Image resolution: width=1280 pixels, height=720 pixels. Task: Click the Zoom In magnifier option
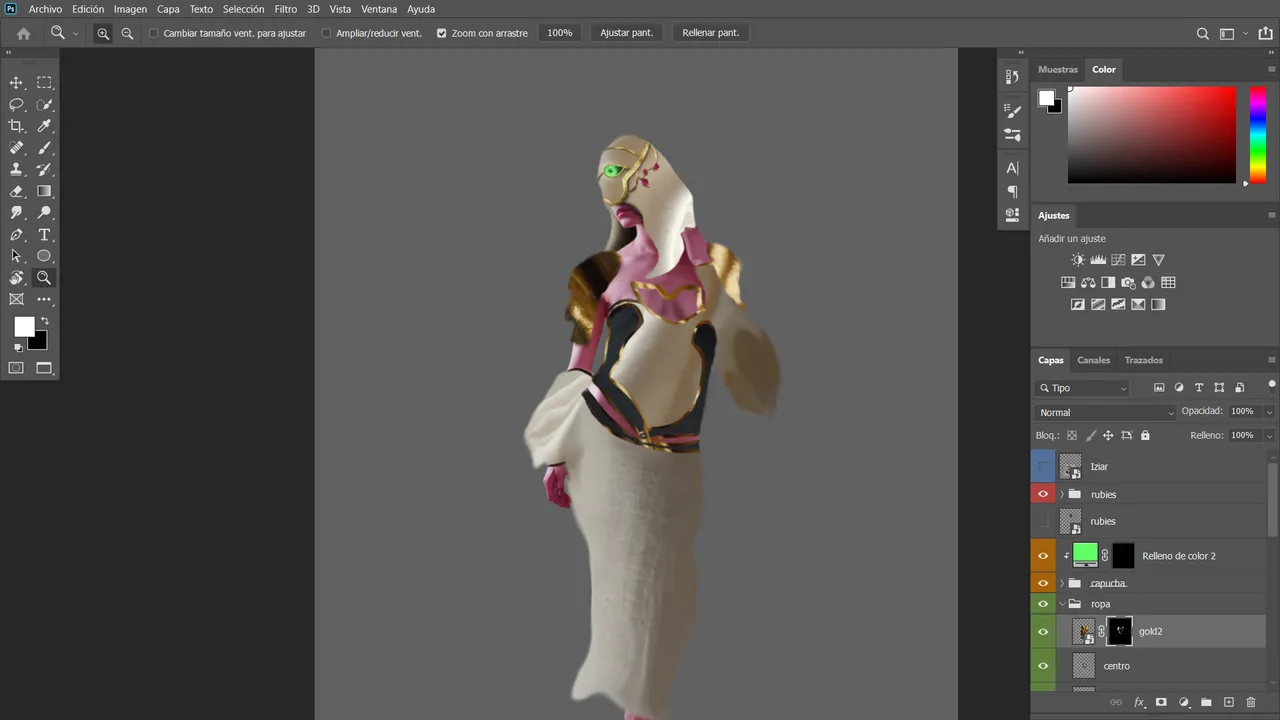pos(103,33)
